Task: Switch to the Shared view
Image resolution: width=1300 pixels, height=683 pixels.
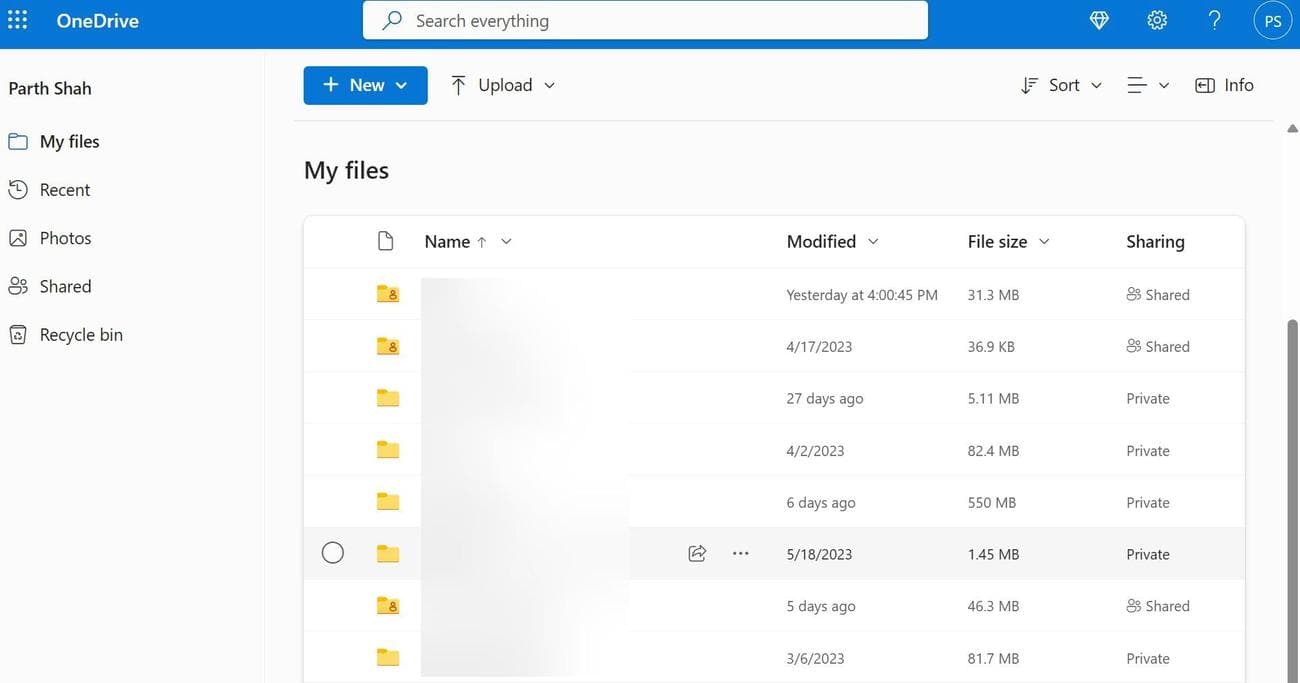Action: click(64, 285)
